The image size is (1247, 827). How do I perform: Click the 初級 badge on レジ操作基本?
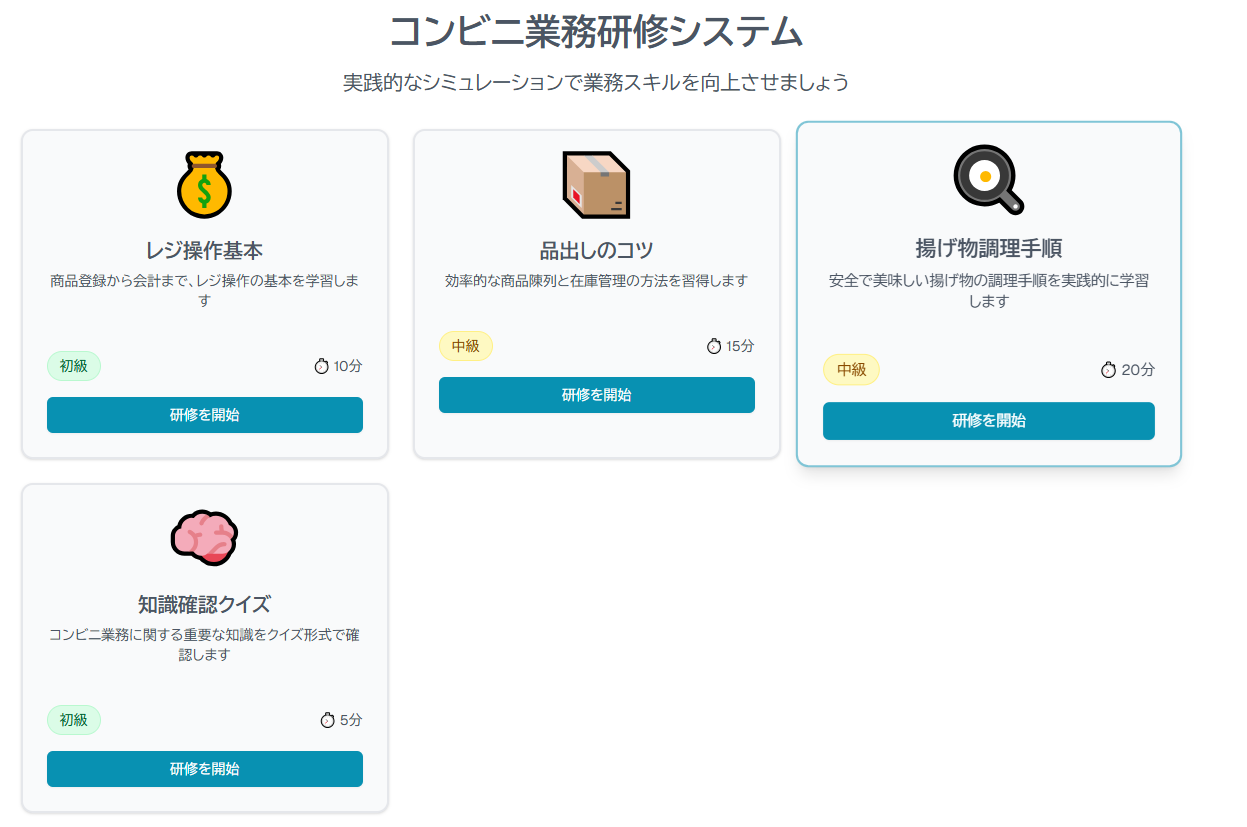point(74,366)
